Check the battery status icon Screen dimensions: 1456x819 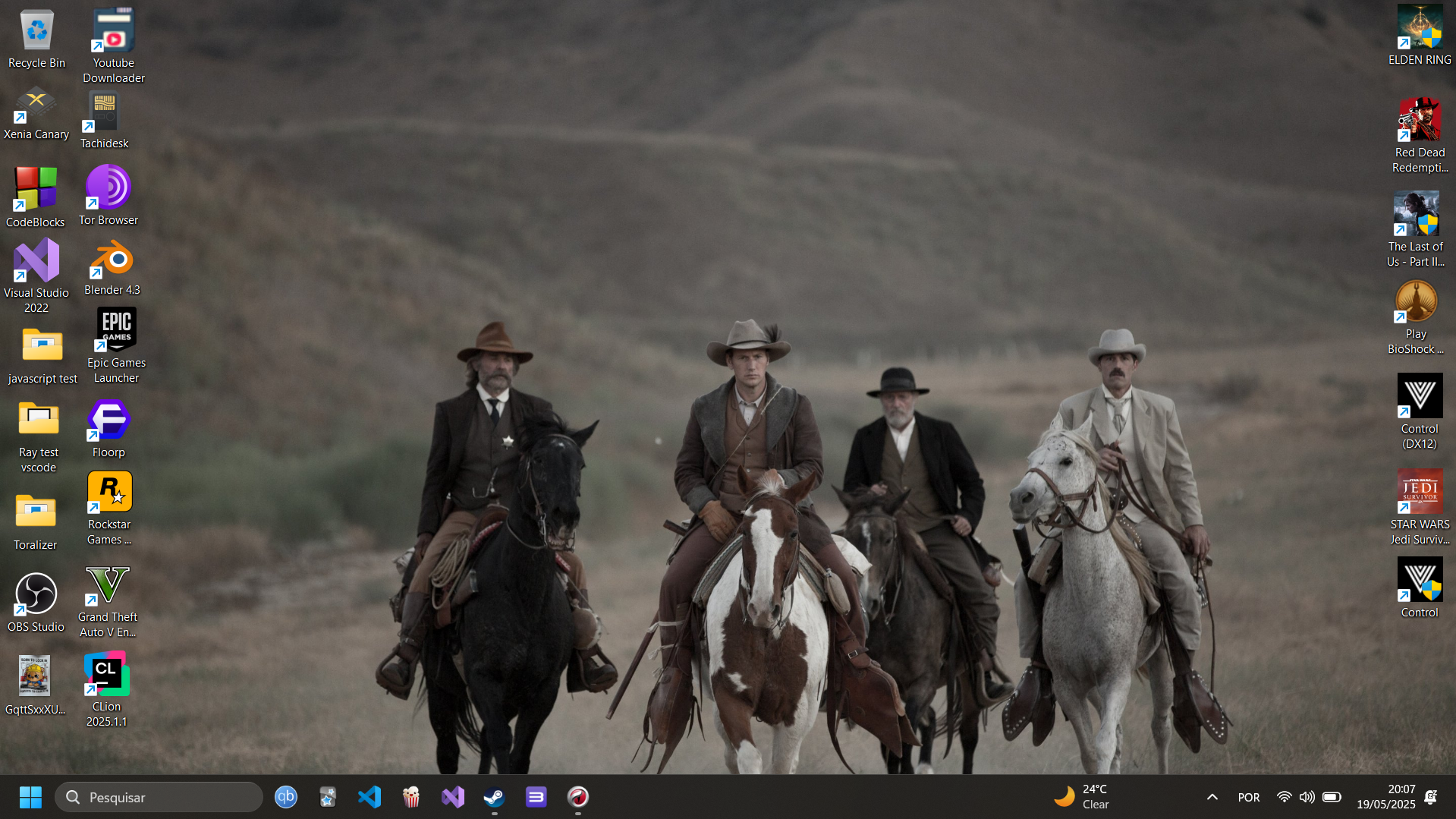(x=1332, y=797)
